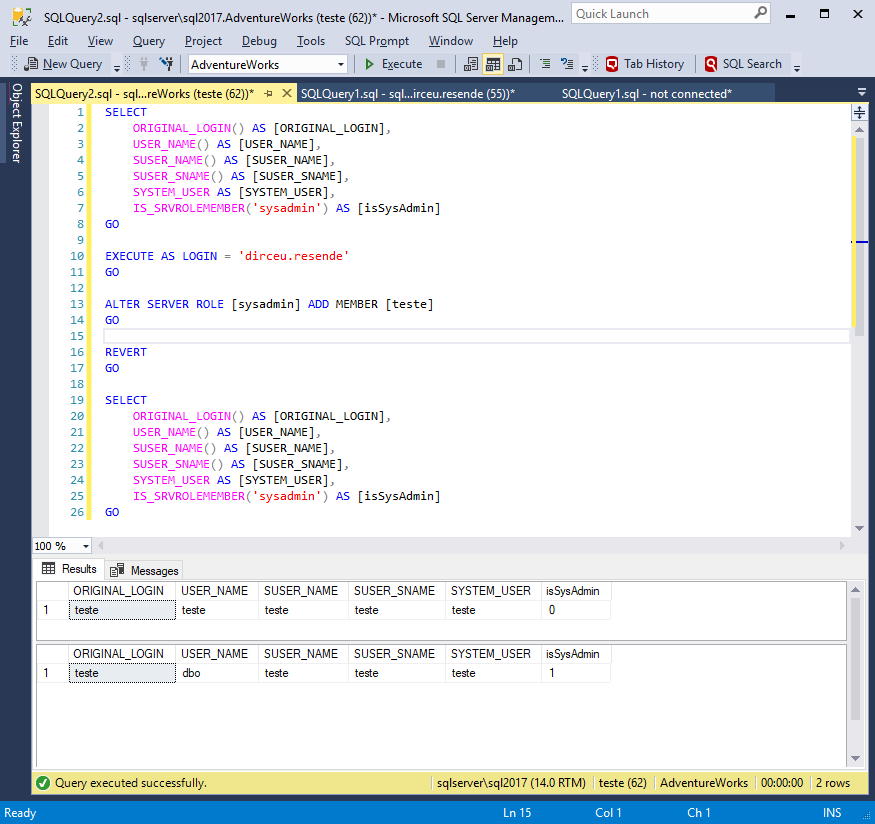Open the SQL Prompt menu

(377, 41)
